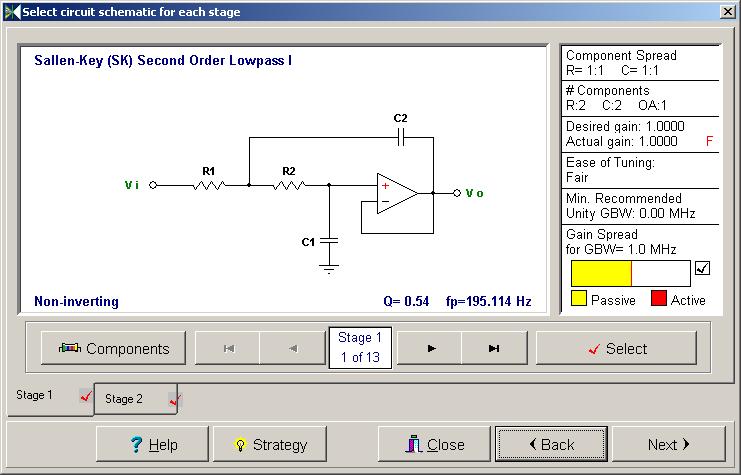Screen dimensions: 741x475
Task: Click the yellow Passive legend swatch
Action: 579,299
